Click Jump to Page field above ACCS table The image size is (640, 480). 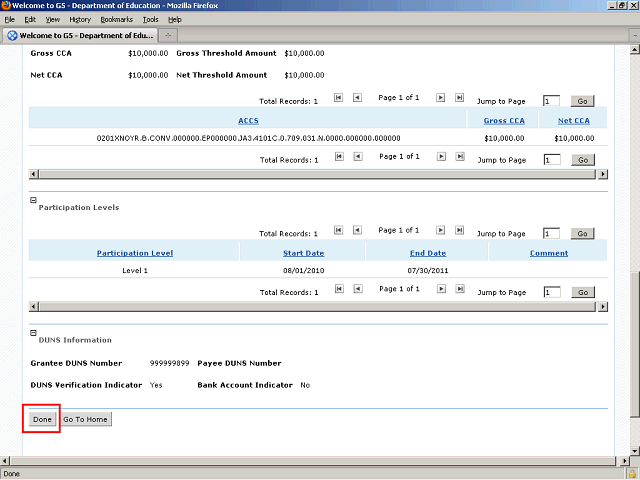551,101
